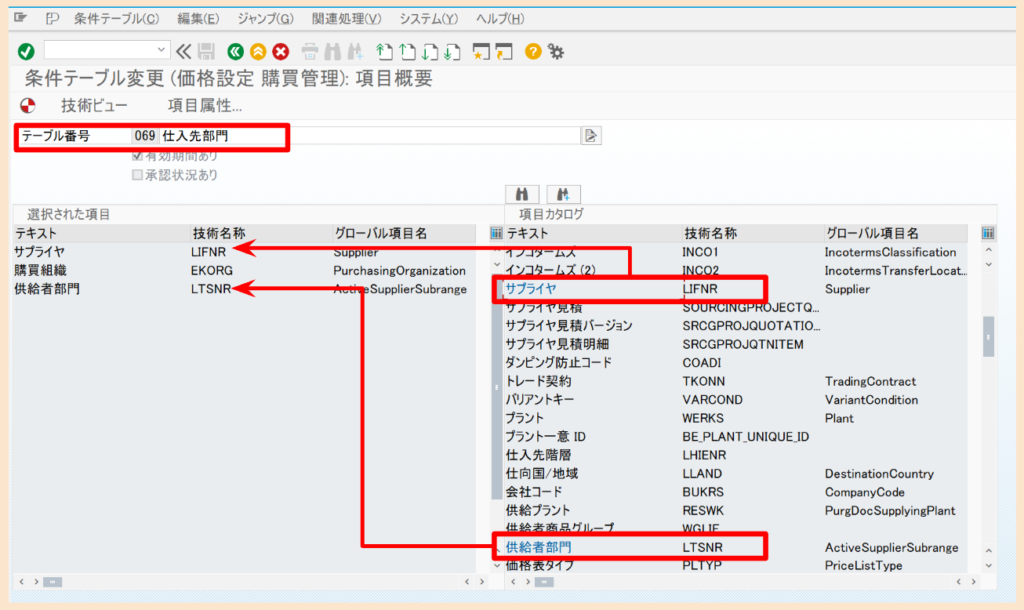
Task: Open the ヘルプ(H) menu
Action: [500, 18]
